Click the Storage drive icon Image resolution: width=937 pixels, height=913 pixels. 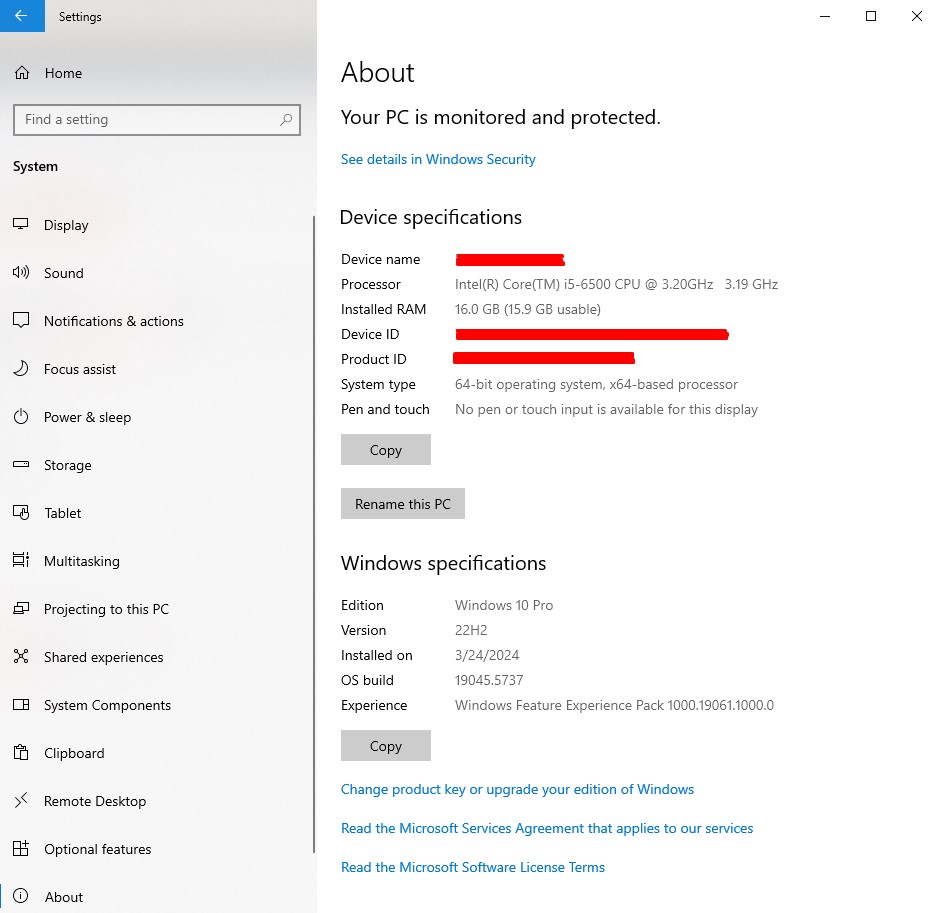coord(21,464)
